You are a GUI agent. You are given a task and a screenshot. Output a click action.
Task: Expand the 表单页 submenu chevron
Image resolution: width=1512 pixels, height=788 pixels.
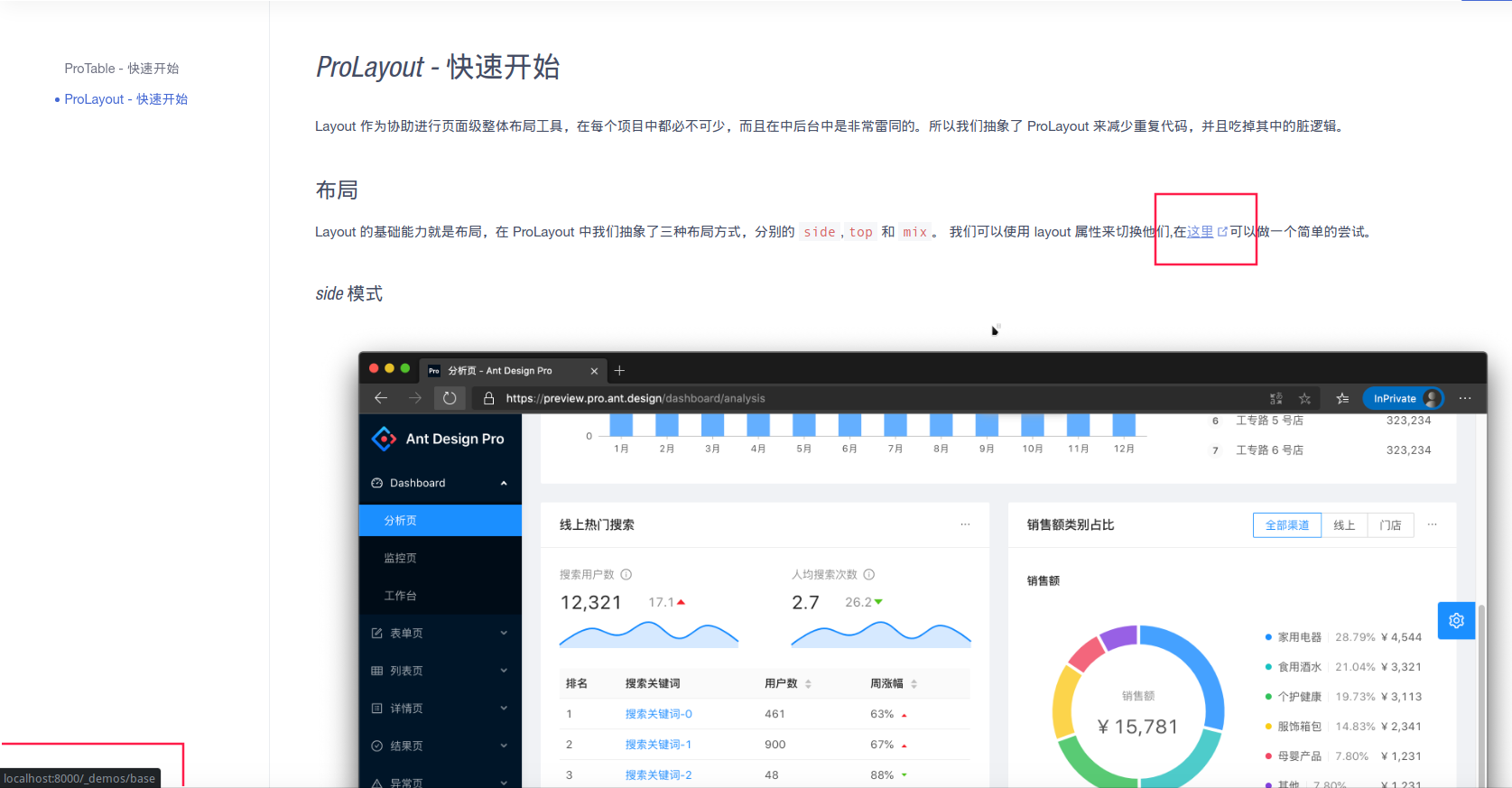point(504,634)
